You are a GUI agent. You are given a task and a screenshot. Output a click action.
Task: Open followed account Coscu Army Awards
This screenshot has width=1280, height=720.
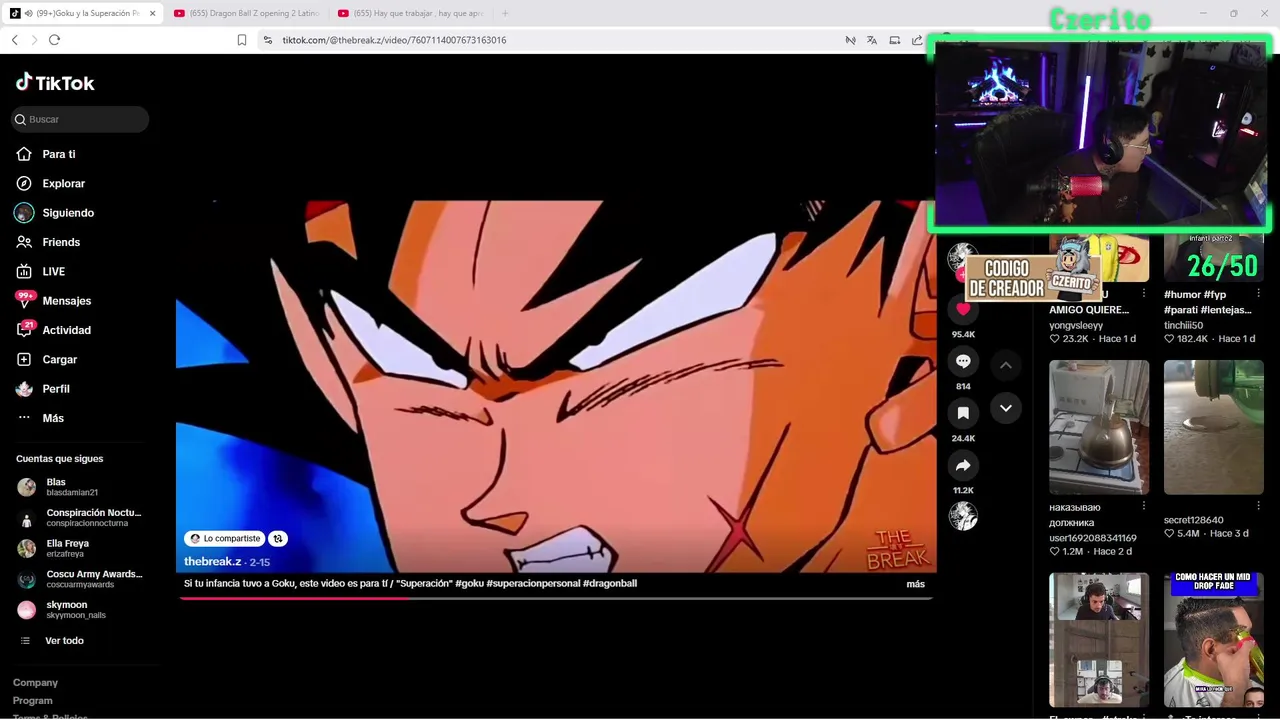[x=80, y=579]
